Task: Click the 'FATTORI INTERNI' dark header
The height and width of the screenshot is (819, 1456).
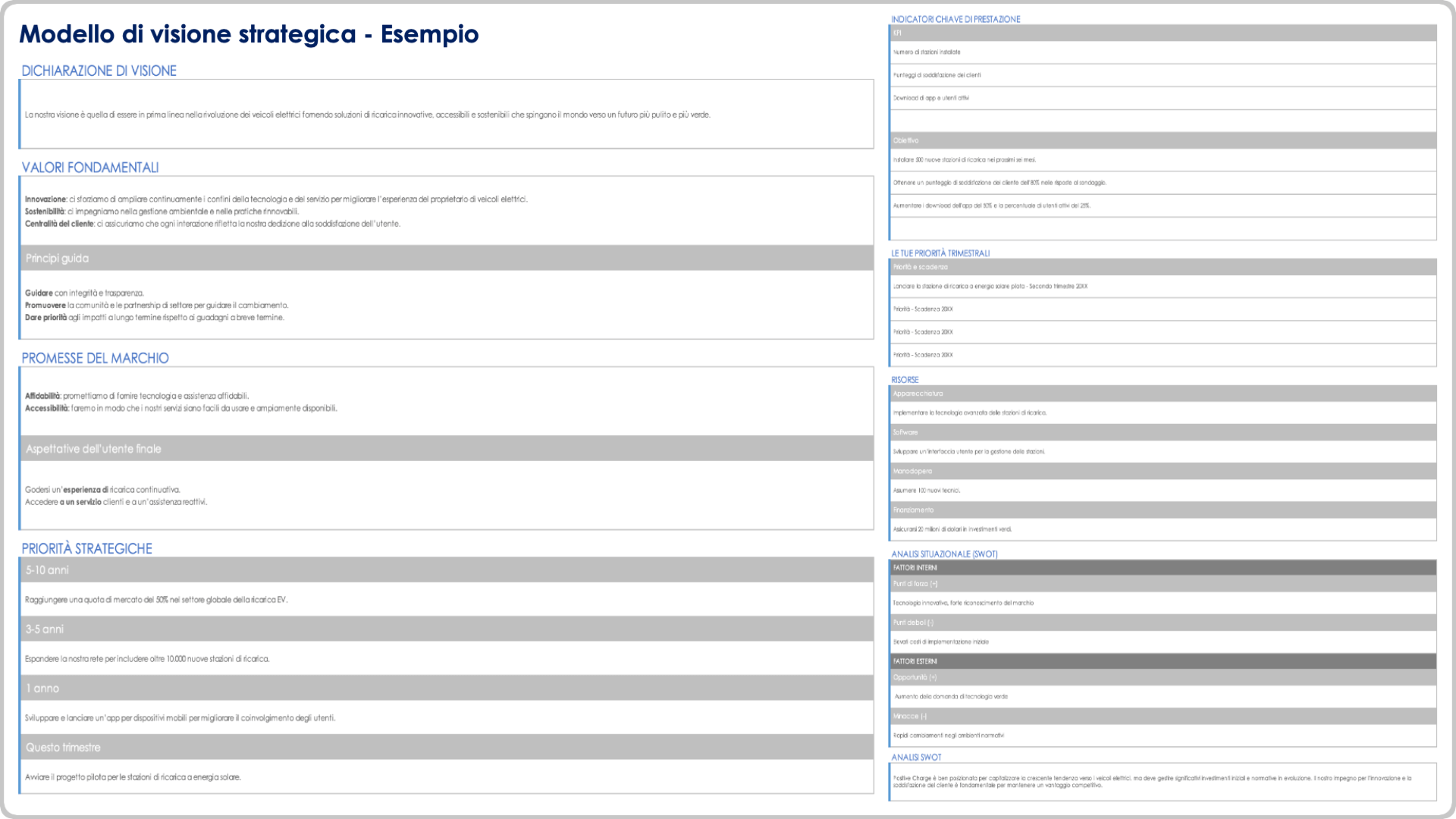Action: 1163,568
